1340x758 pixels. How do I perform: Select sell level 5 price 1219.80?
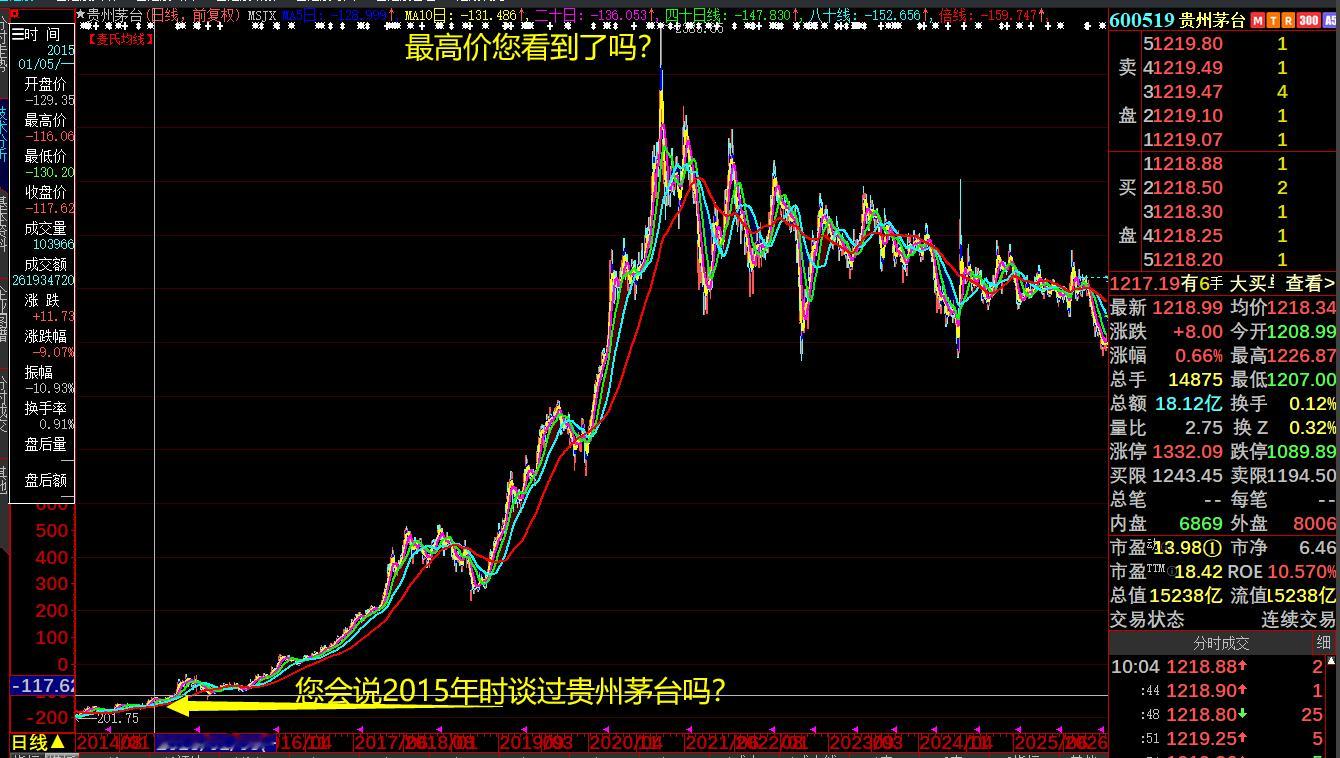coord(1188,44)
